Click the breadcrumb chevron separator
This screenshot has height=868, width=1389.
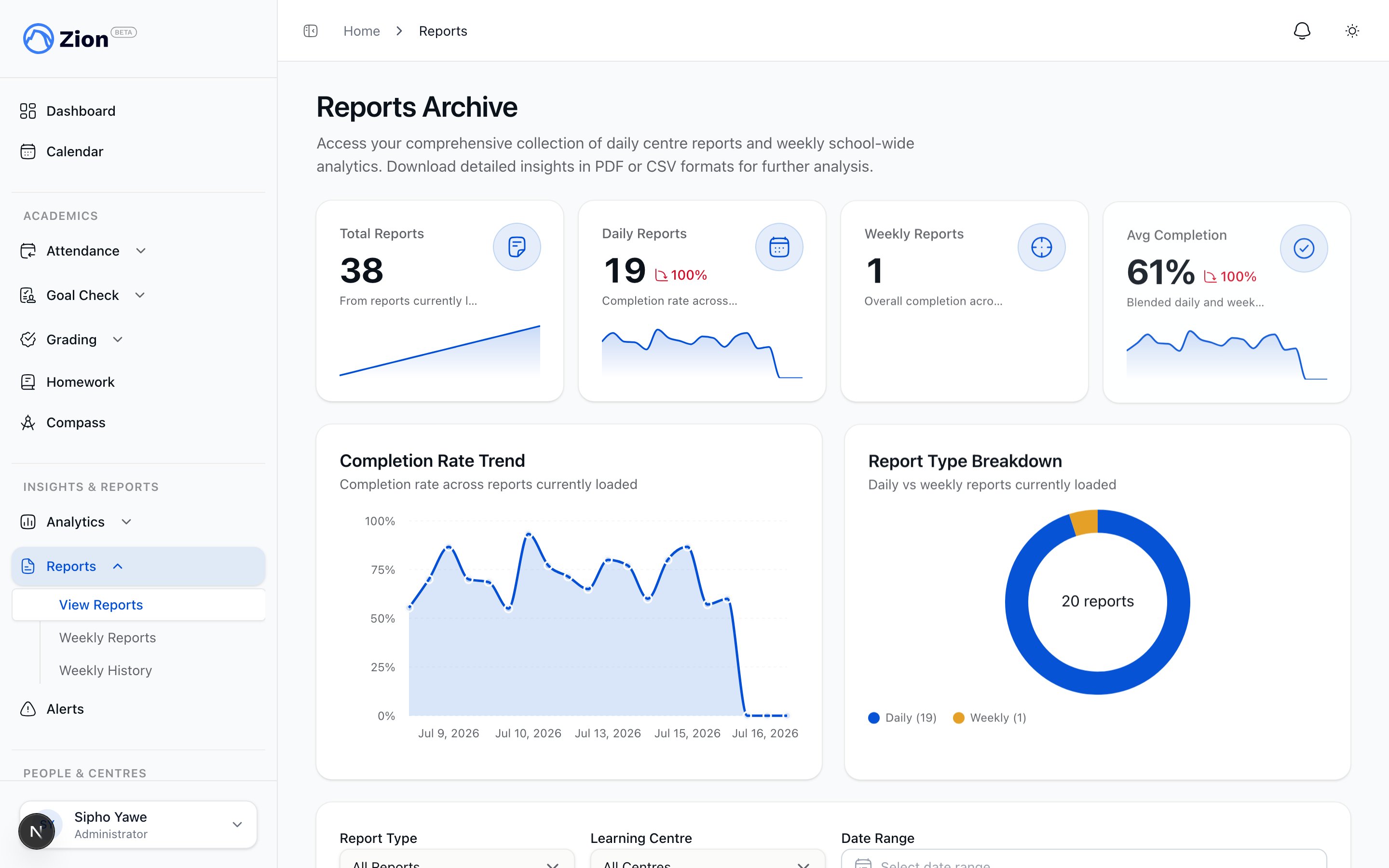tap(399, 31)
